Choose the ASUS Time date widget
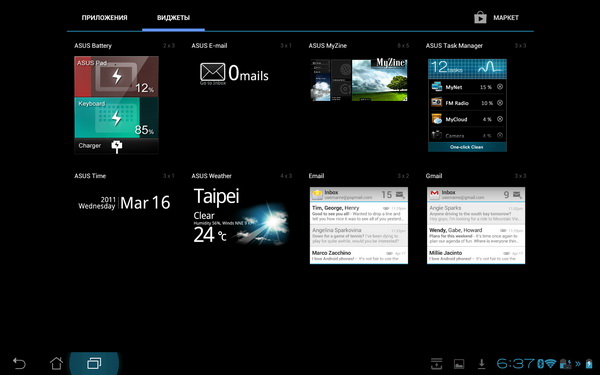The width and height of the screenshot is (600, 375). (x=124, y=203)
